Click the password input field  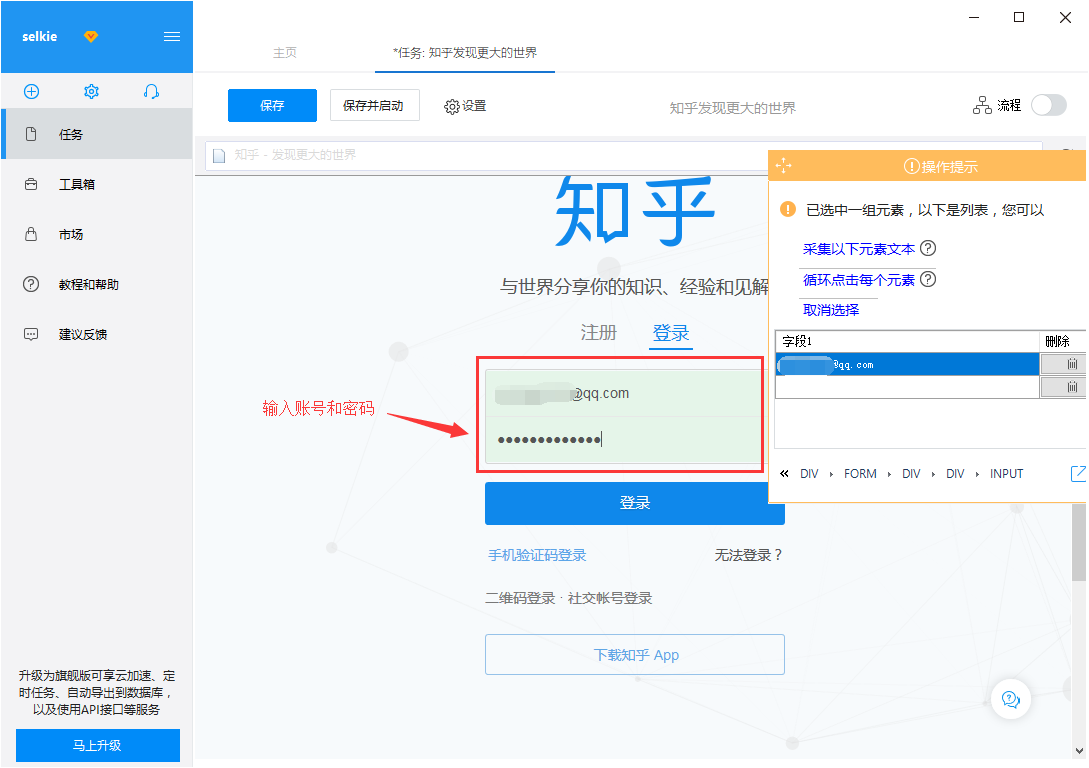tap(623, 440)
